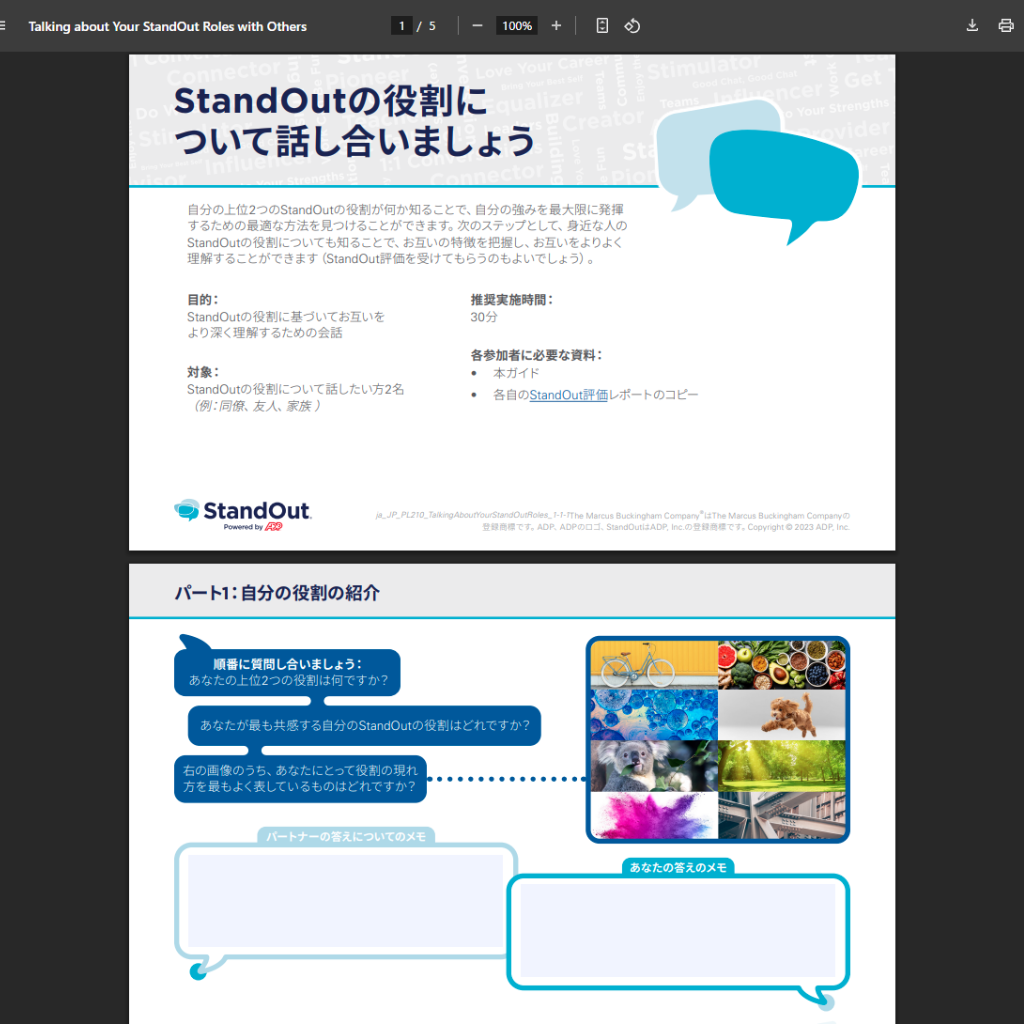1024x1024 pixels.
Task: Click the StandOut logo on page one
Action: [242, 515]
